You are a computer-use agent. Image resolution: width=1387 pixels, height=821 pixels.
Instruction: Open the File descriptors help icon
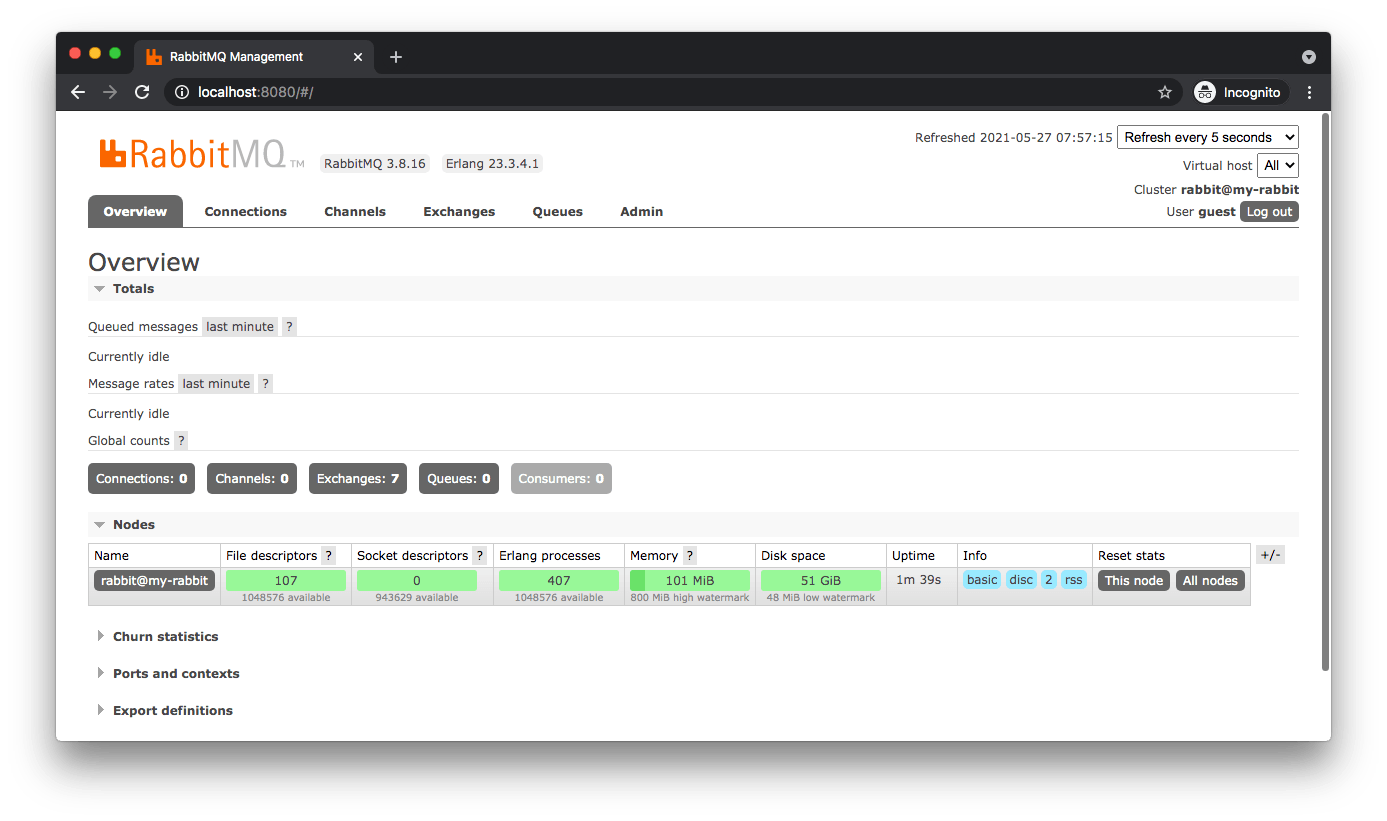click(x=329, y=555)
